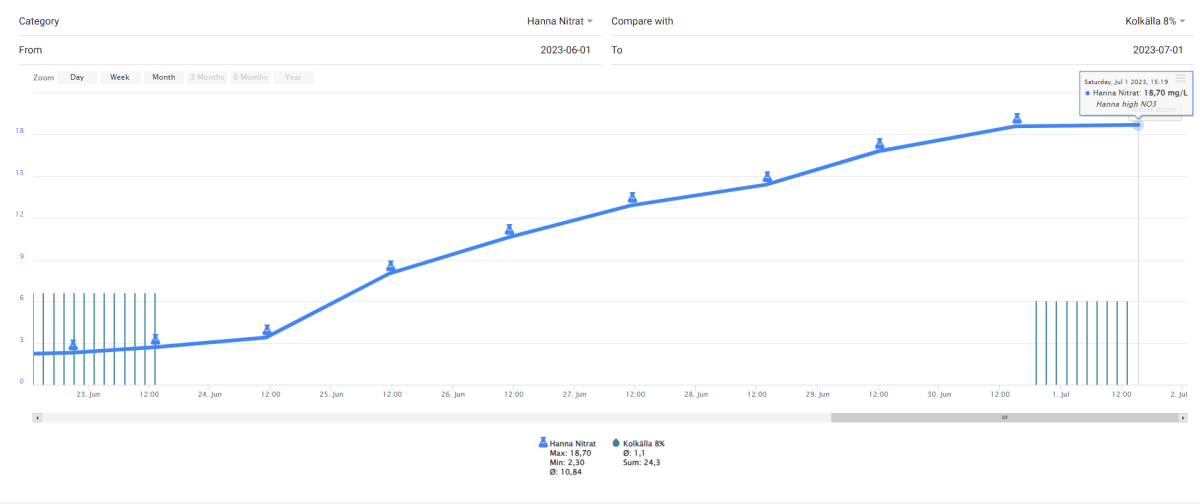
Task: Set zoom range to Day
Action: [x=77, y=77]
